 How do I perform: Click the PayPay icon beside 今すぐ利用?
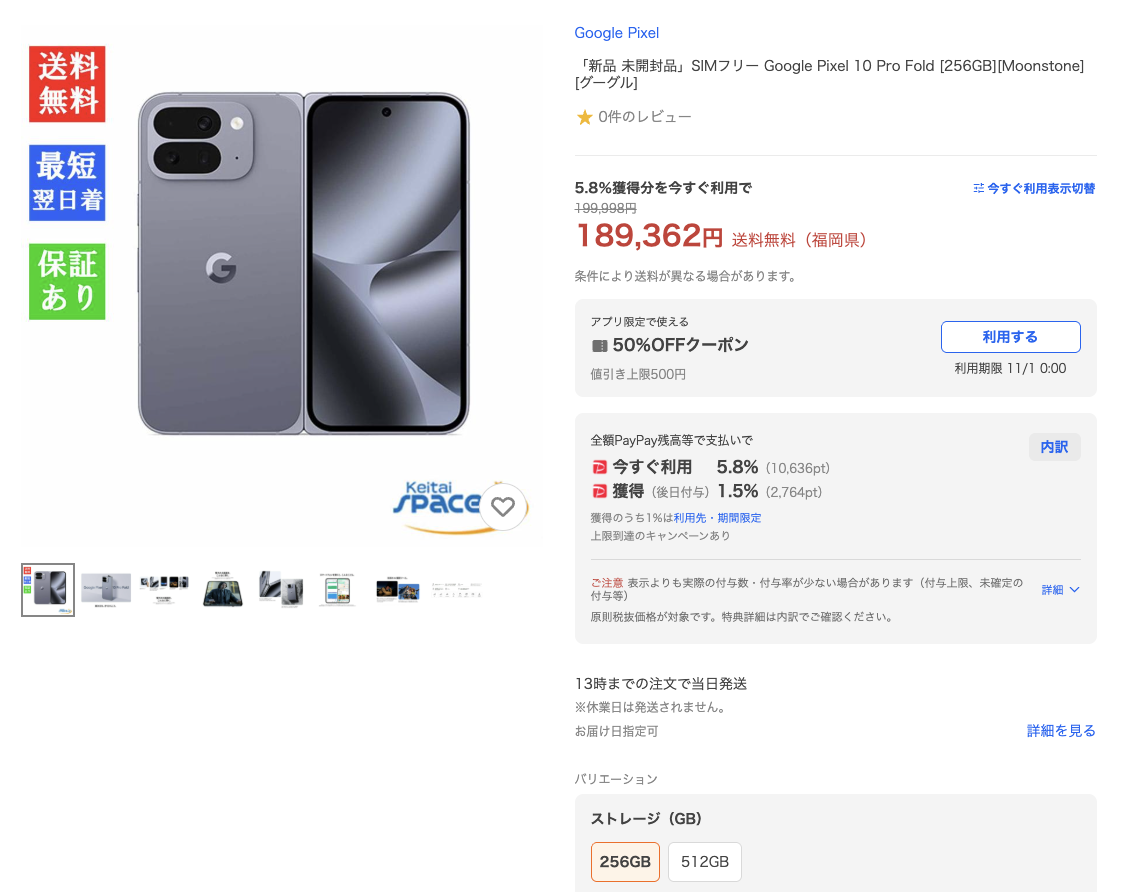599,468
